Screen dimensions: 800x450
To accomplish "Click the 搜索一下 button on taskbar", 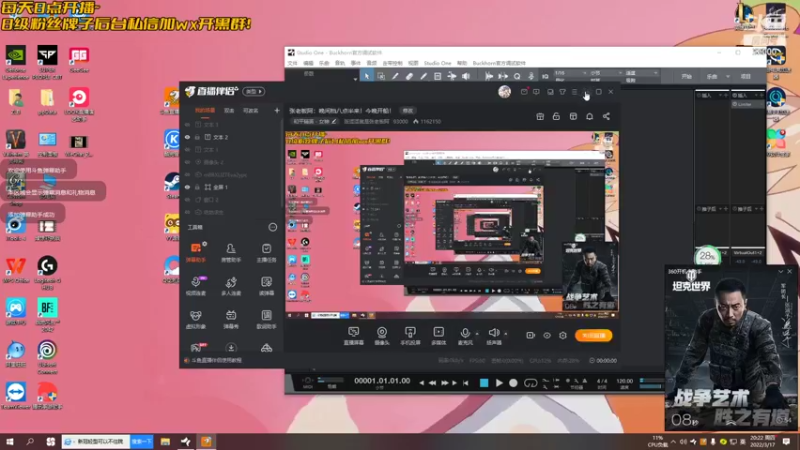I will (141, 441).
